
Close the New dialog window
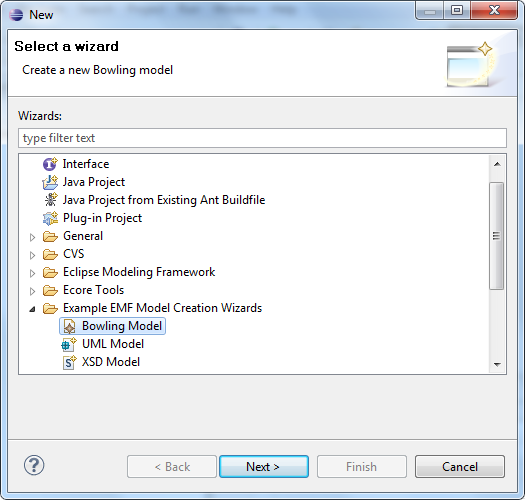494,10
